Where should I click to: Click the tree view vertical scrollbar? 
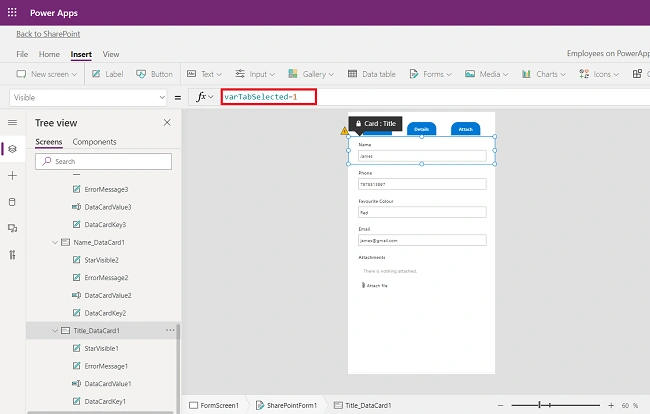pos(179,367)
